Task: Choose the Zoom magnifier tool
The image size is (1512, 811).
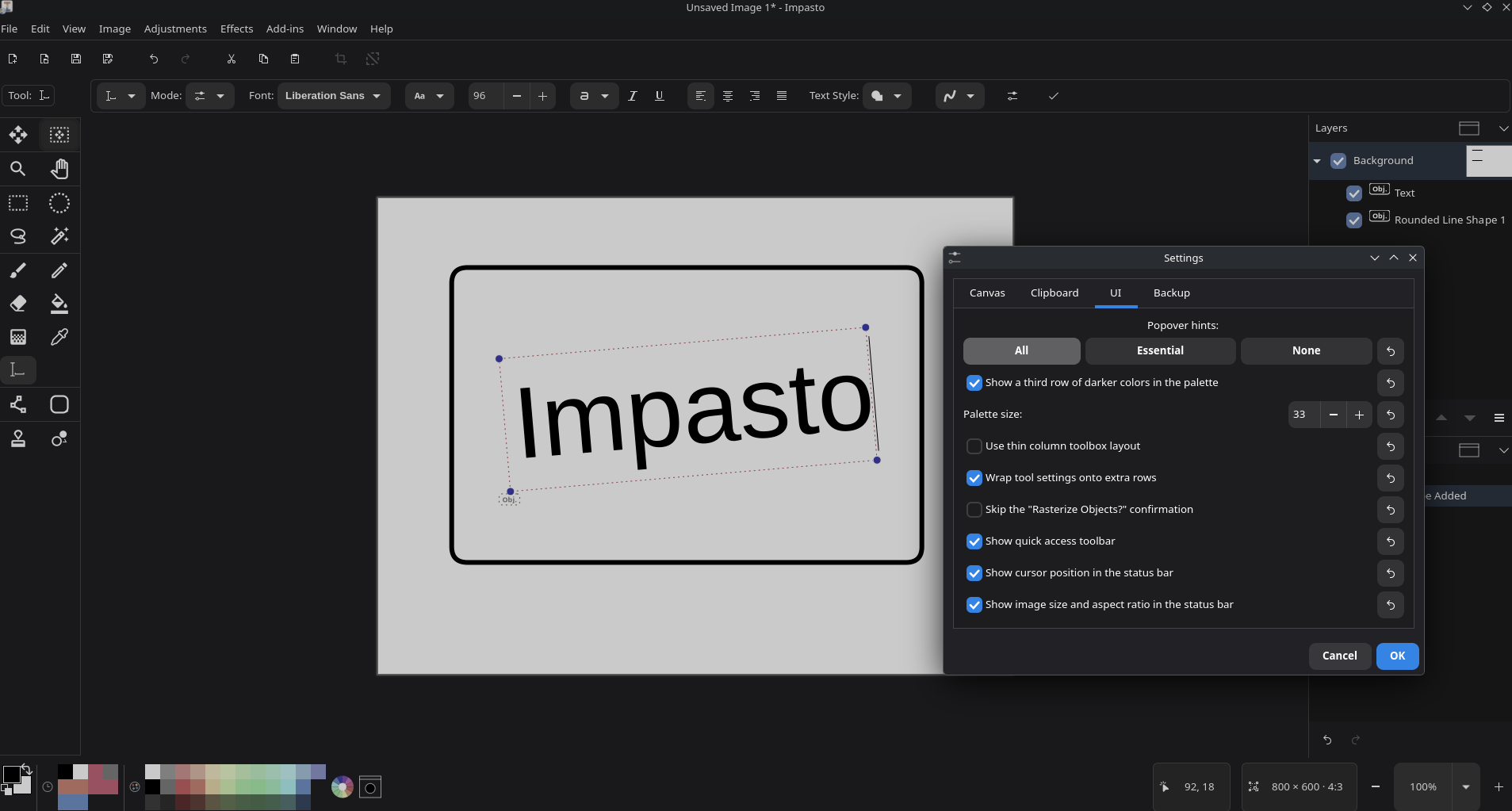Action: (18, 169)
